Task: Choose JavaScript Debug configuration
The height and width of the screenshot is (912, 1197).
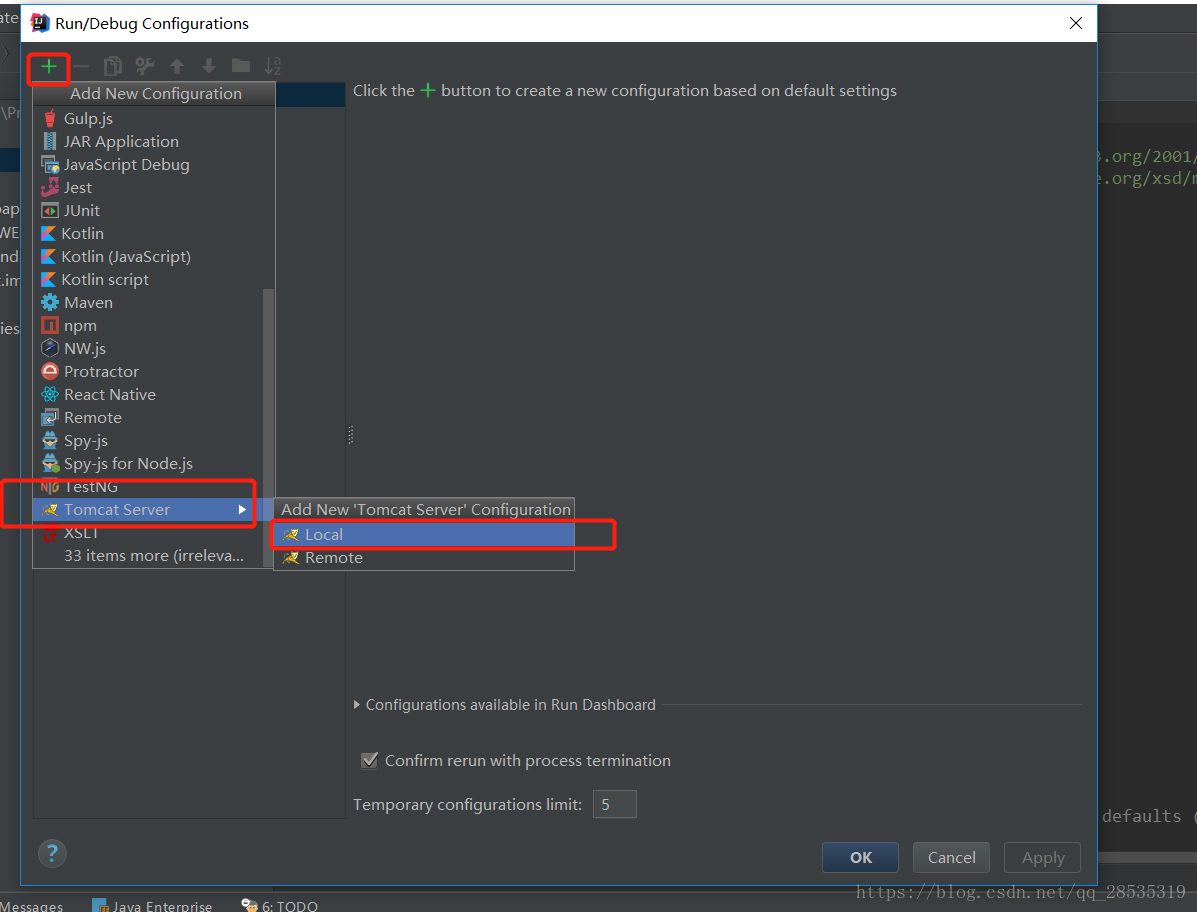Action: tap(153, 164)
